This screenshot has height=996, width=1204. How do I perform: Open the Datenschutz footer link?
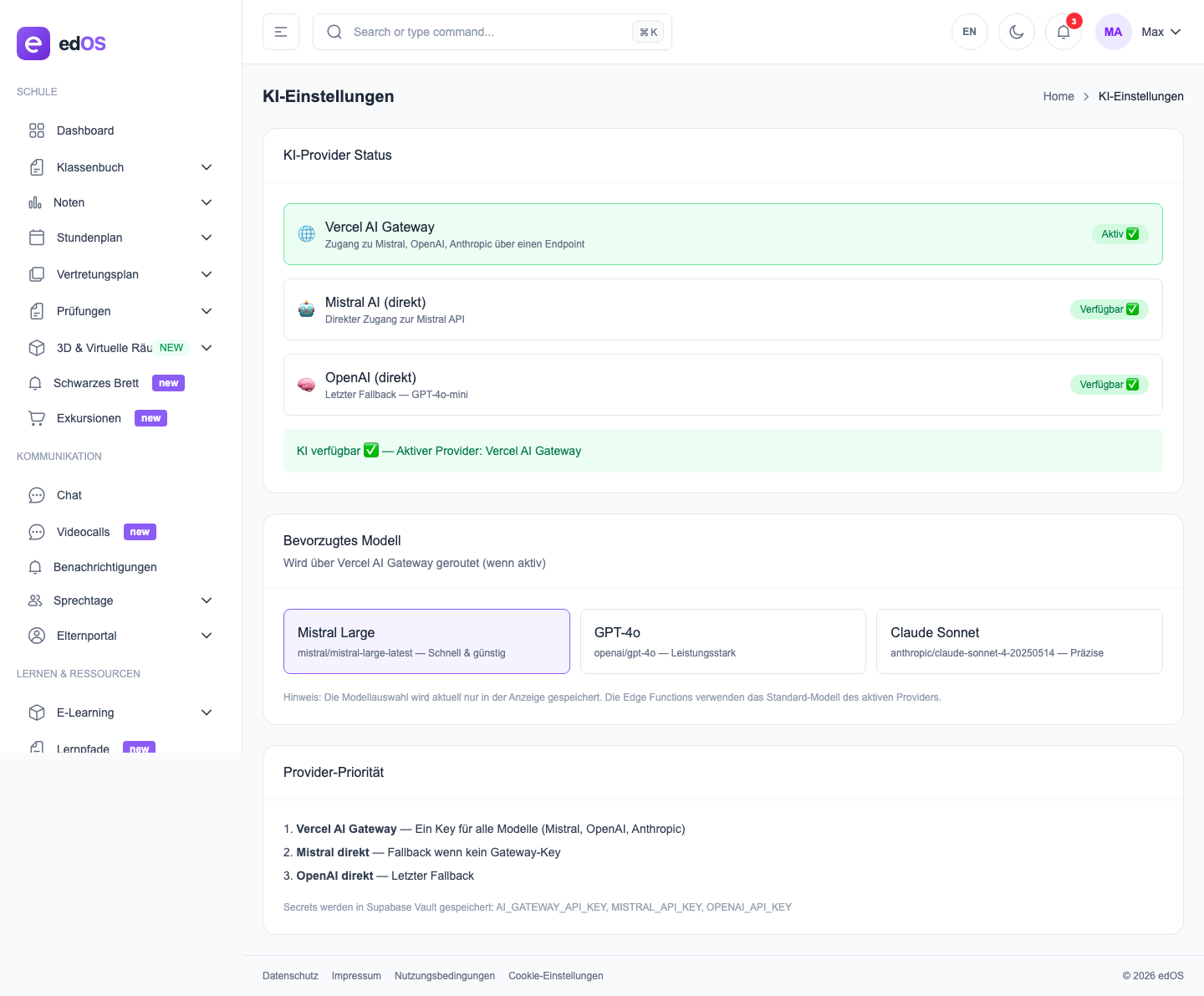click(x=290, y=976)
